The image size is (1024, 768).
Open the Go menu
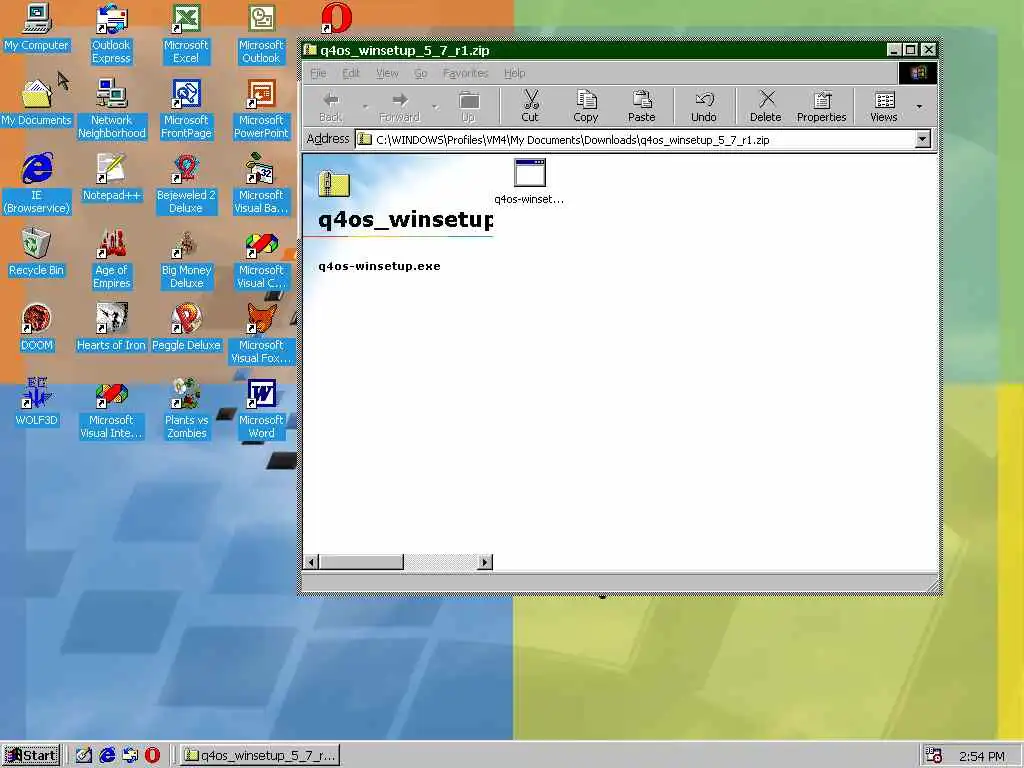click(x=421, y=73)
